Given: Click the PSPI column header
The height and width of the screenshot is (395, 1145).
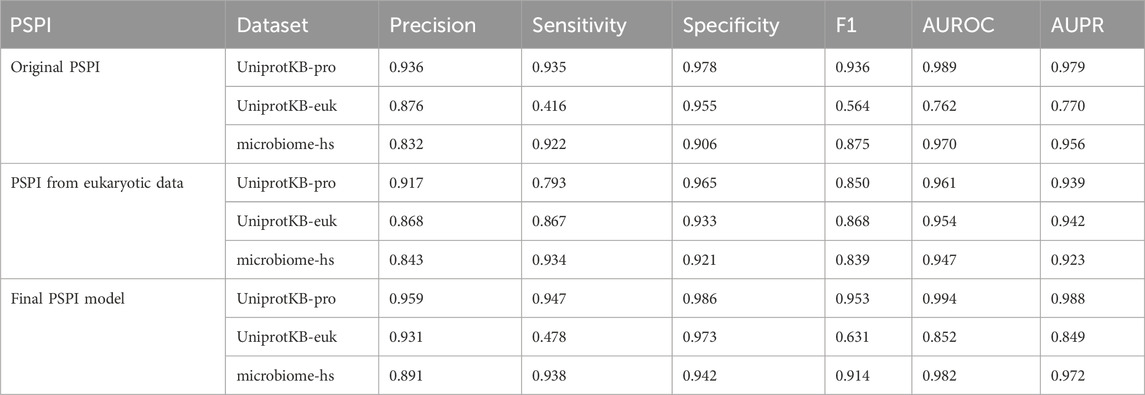Looking at the screenshot, I should pos(26,25).
